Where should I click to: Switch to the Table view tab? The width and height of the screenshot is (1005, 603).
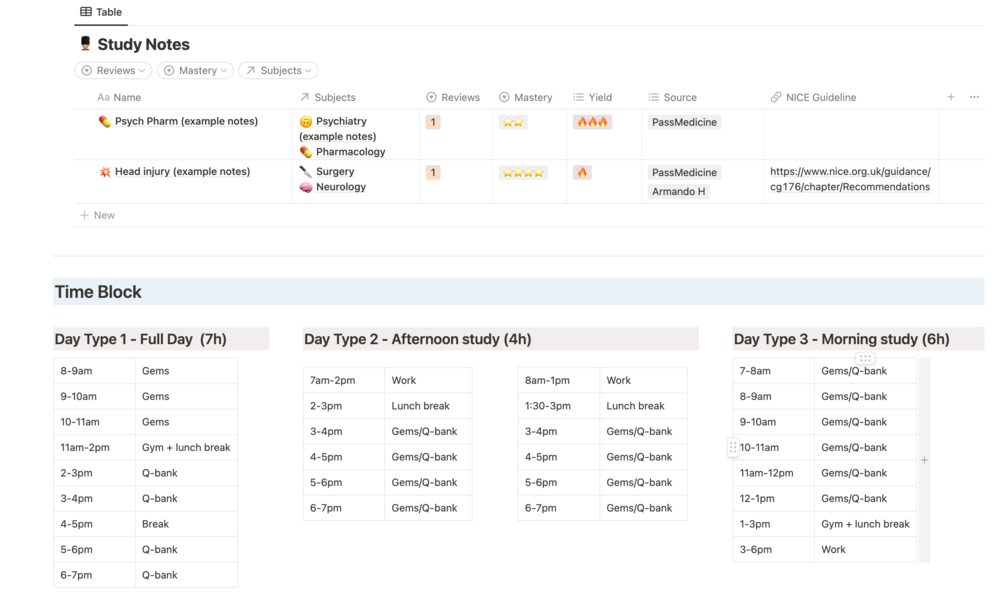pyautogui.click(x=101, y=12)
